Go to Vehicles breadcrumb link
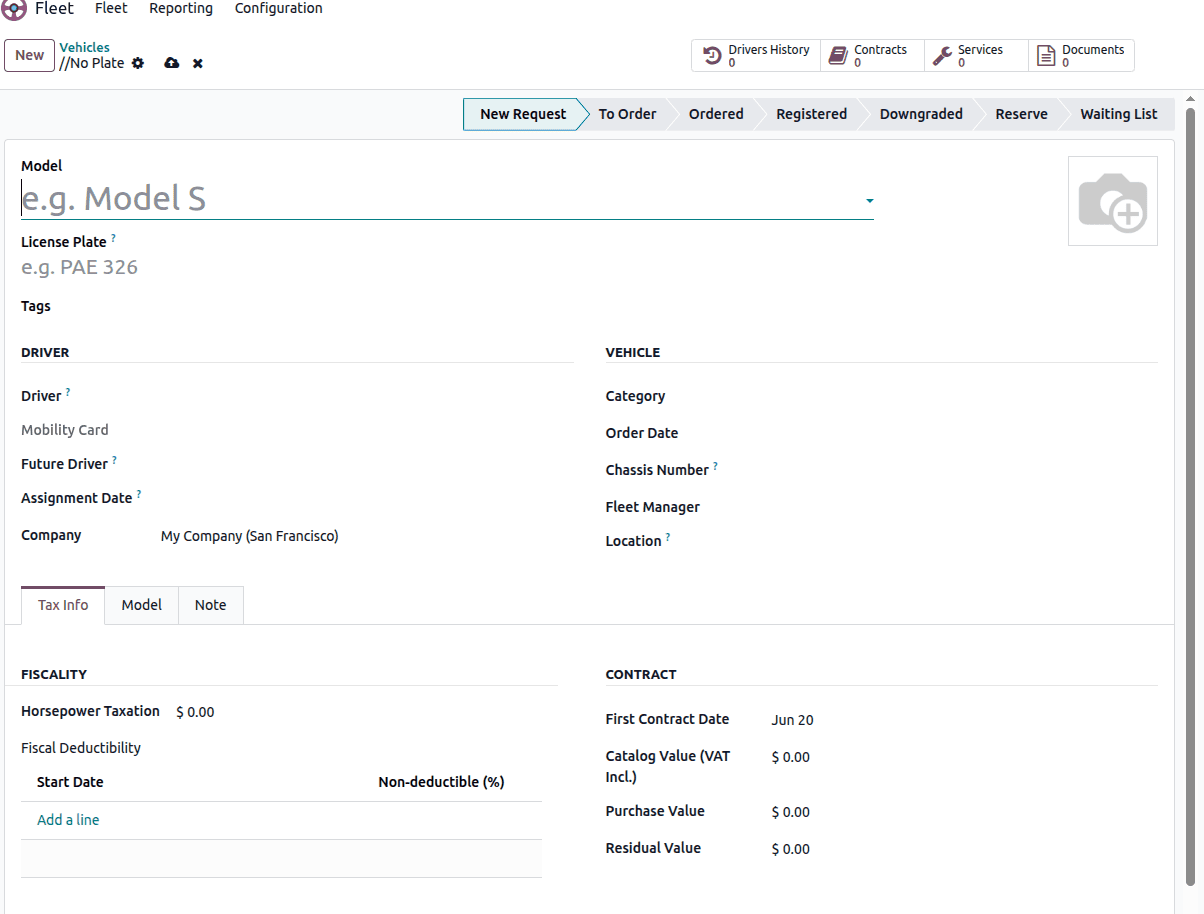Screen dimensions: 1204x914 coord(85,47)
